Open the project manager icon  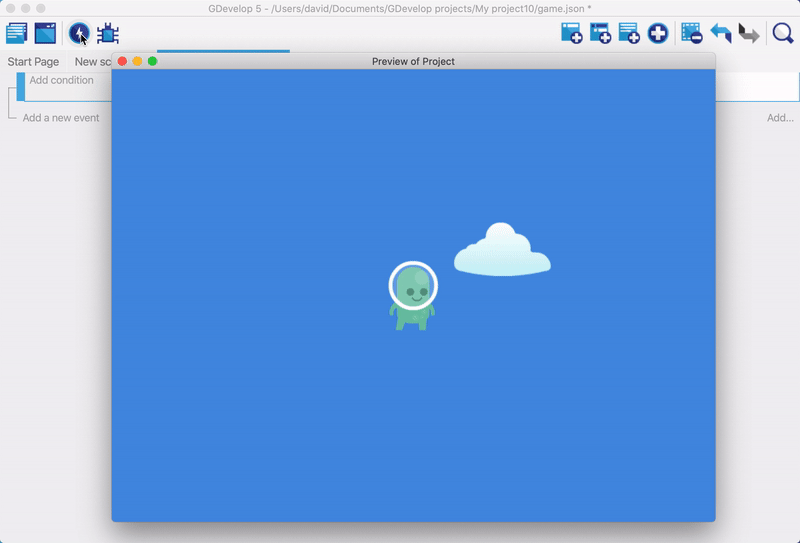click(x=17, y=34)
